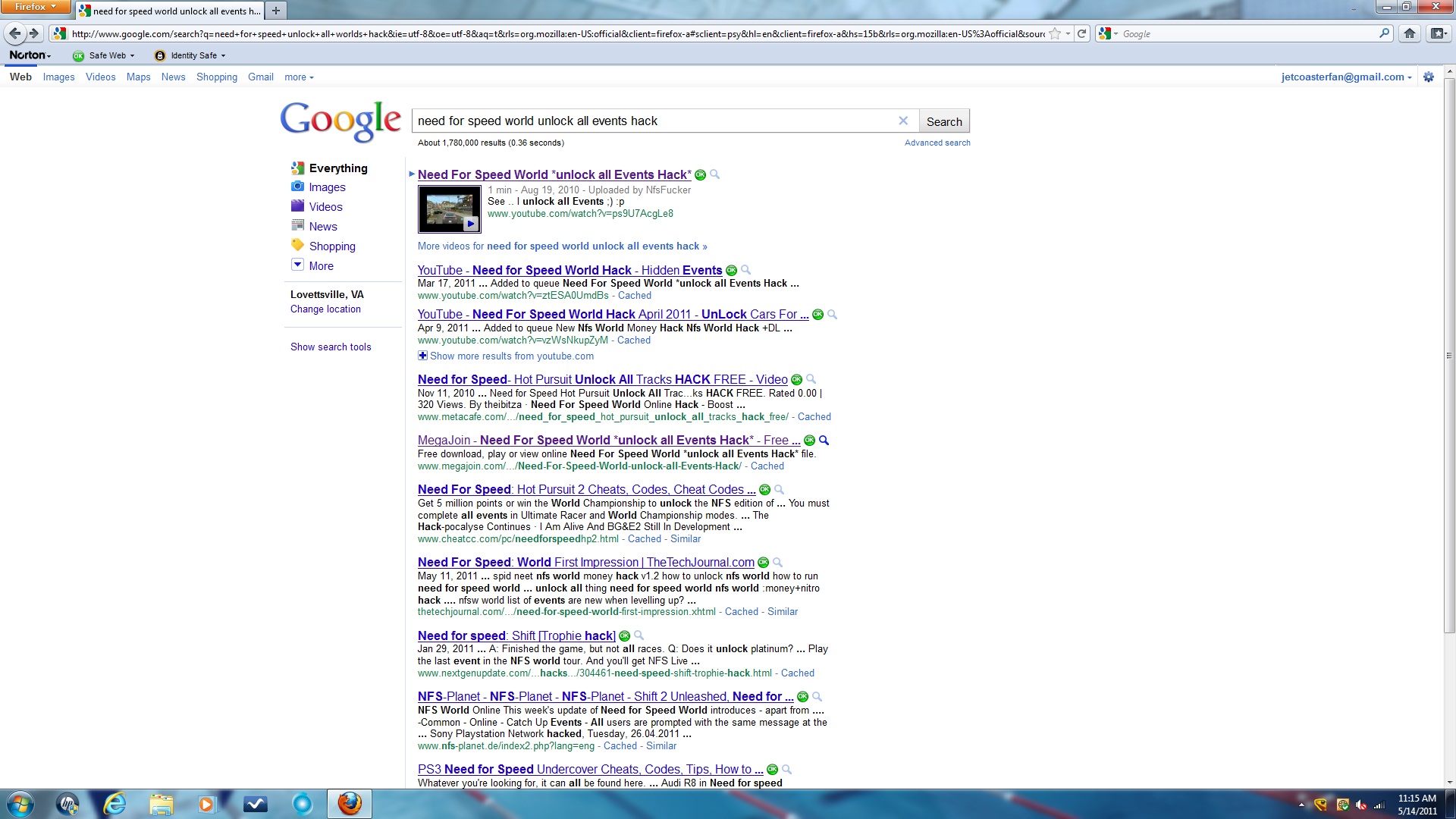Open Cached link for megajoin.com result
Viewport: 1456px width, 819px height.
tap(767, 466)
